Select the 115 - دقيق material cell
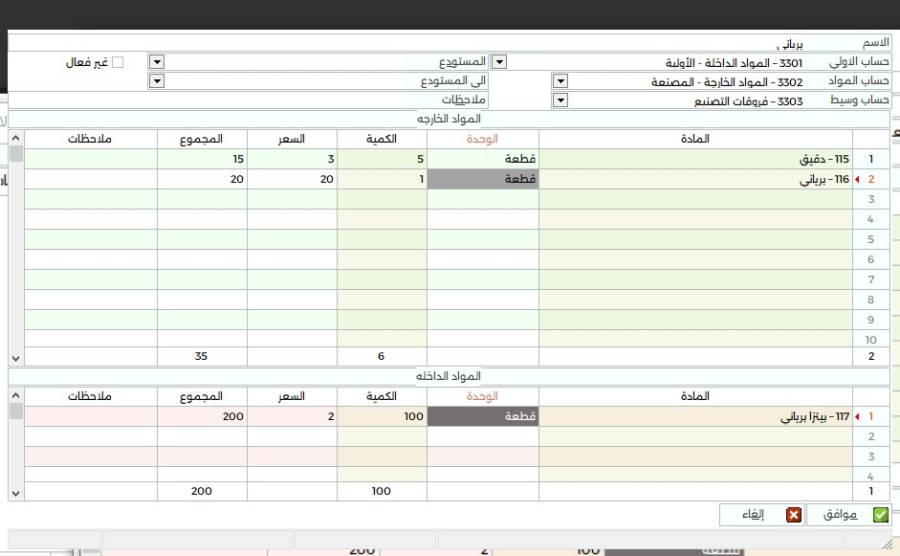This screenshot has width=900, height=556. pos(696,159)
